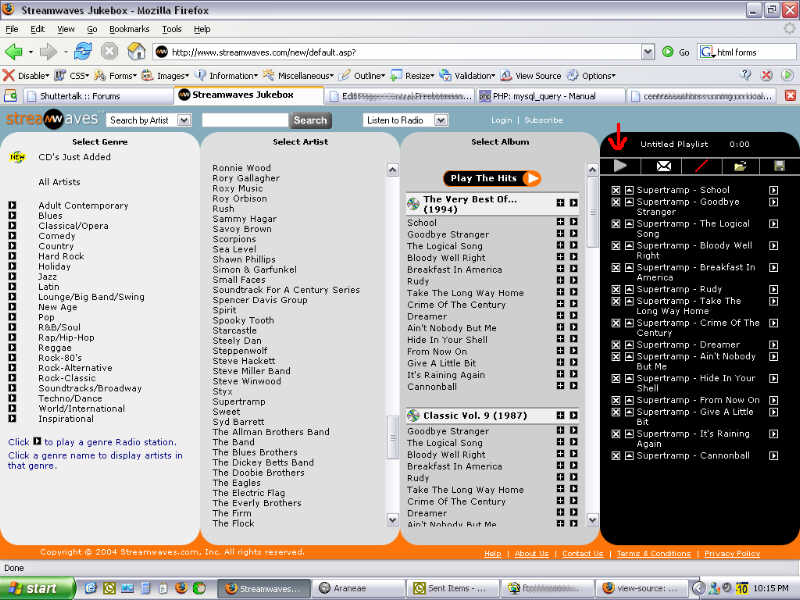Open the Edit menu
The height and width of the screenshot is (600, 800).
pyautogui.click(x=37, y=29)
